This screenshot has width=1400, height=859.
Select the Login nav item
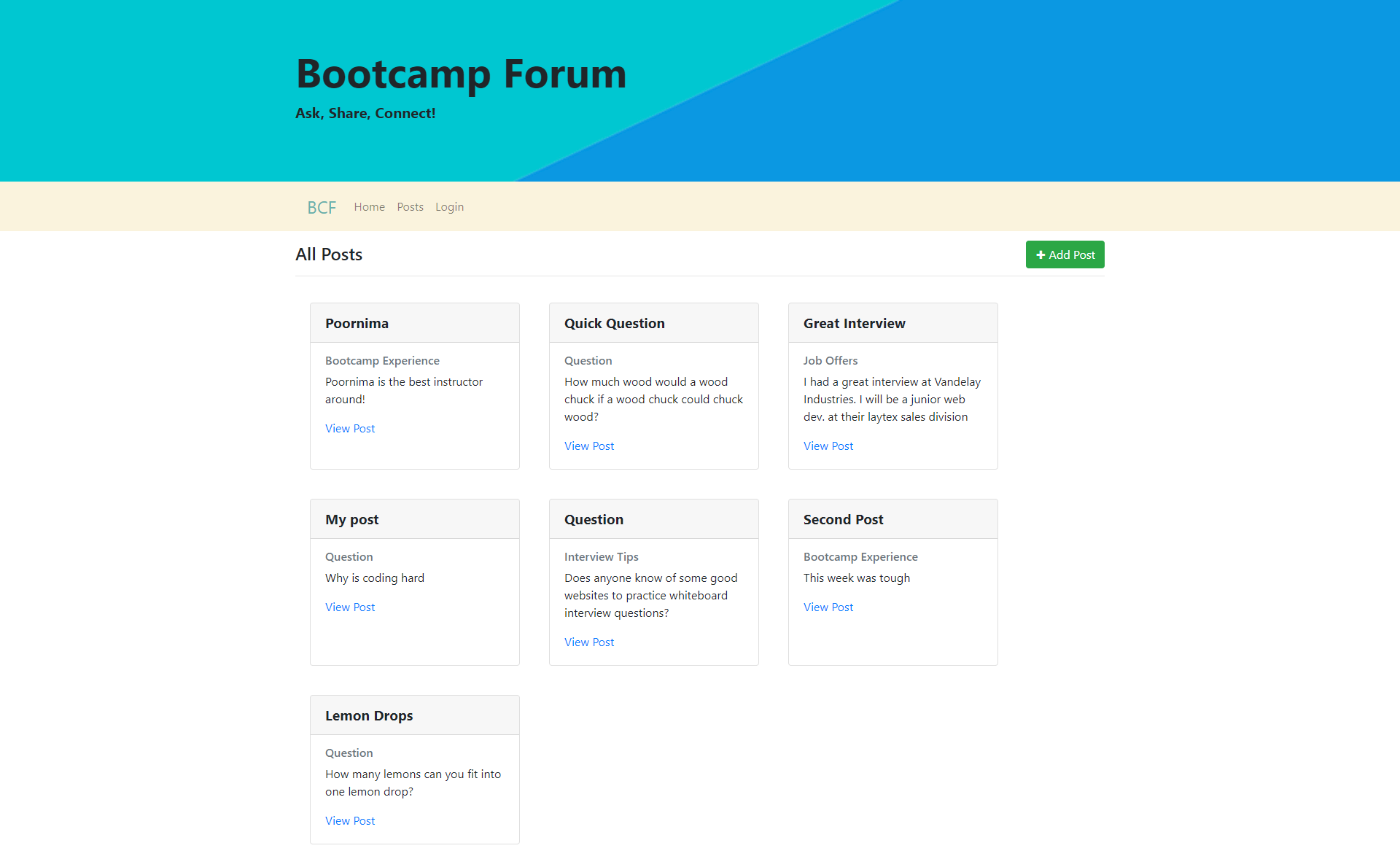click(x=449, y=207)
